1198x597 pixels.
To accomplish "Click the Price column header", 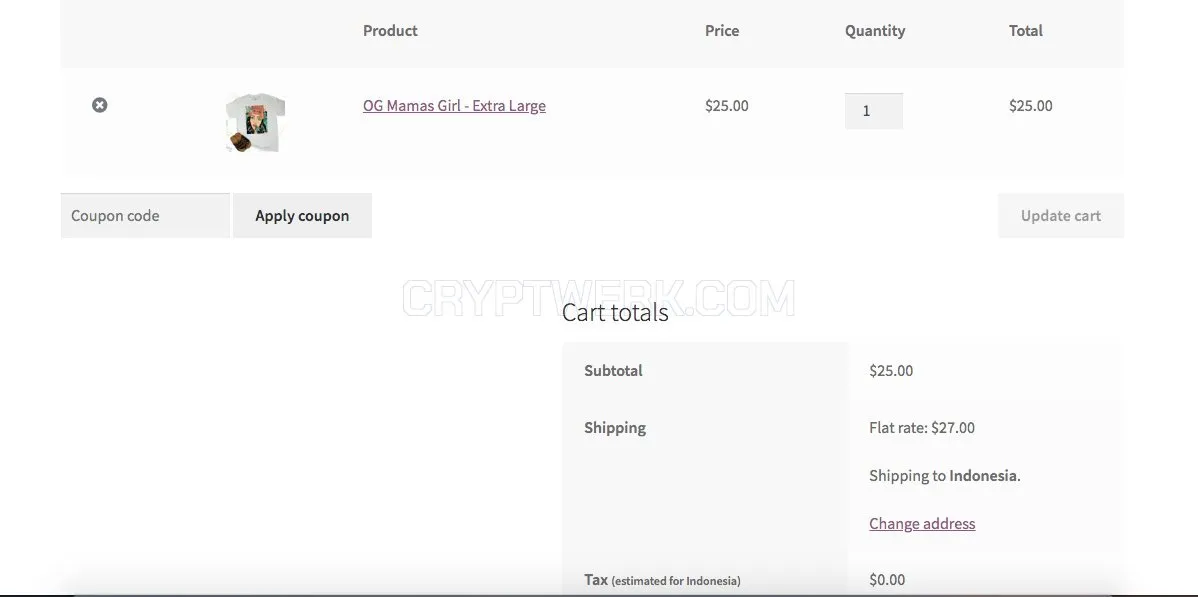I will (721, 31).
